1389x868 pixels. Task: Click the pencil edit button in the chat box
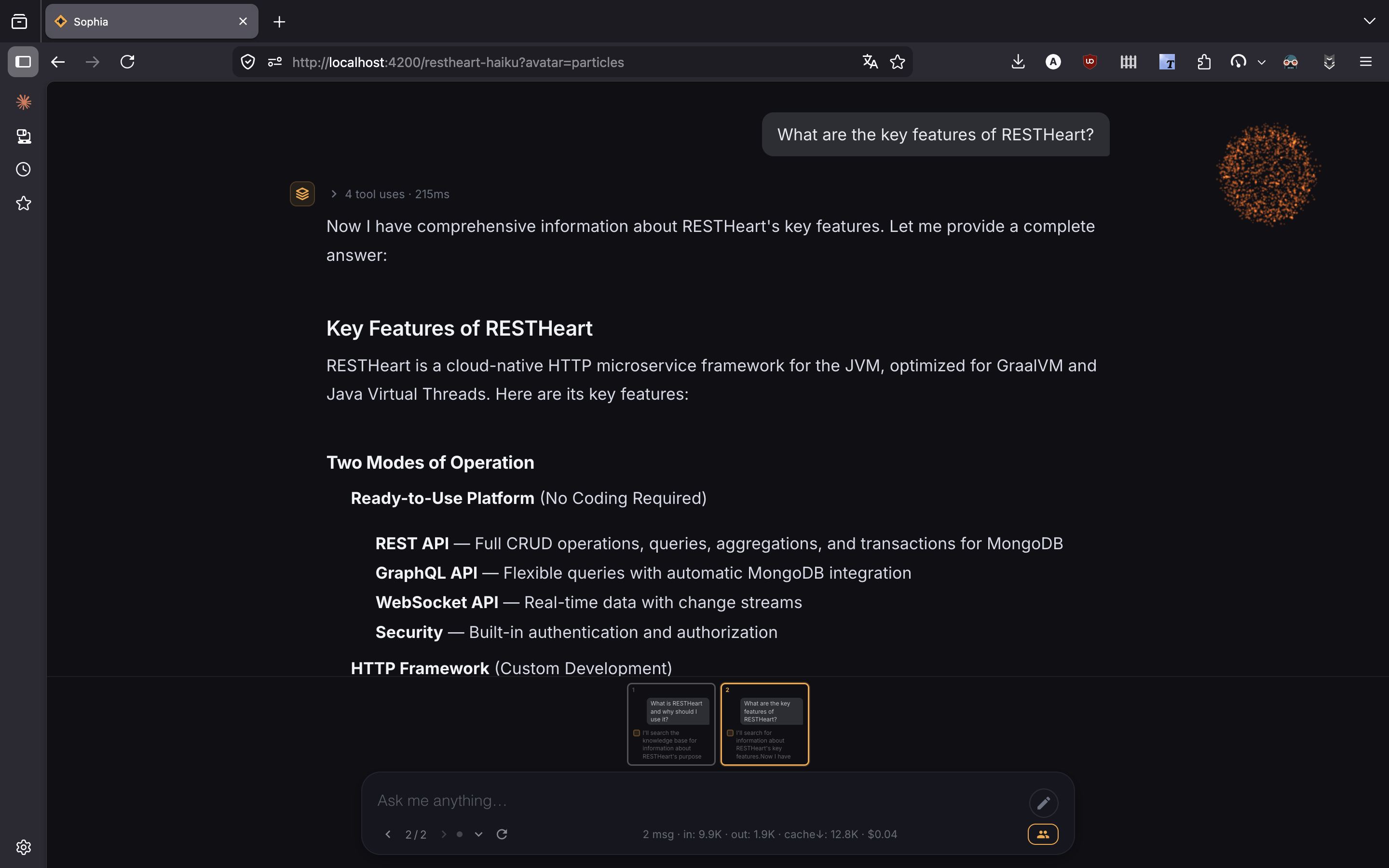[x=1044, y=802]
